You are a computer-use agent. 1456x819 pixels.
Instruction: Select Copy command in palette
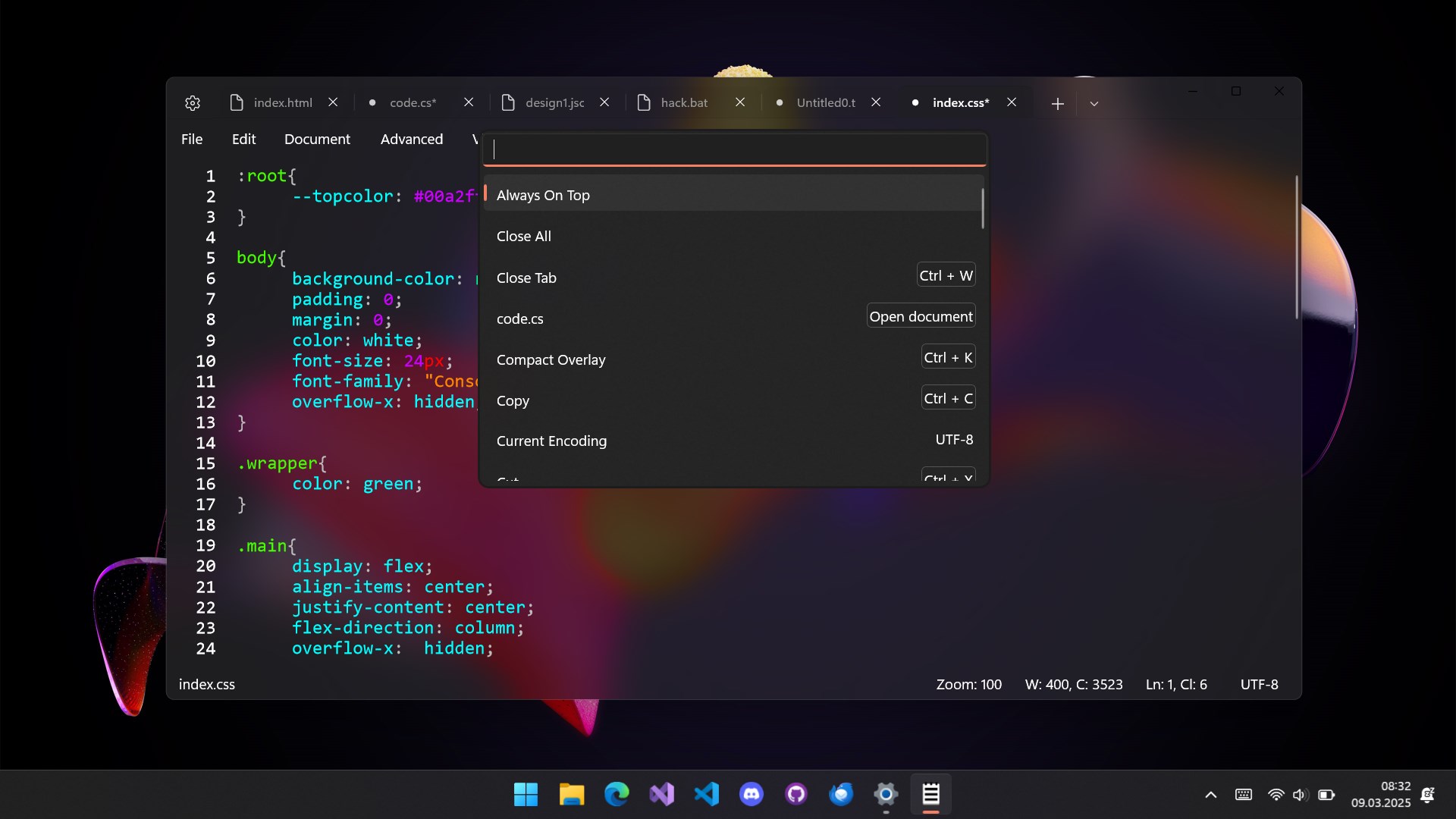pyautogui.click(x=733, y=400)
